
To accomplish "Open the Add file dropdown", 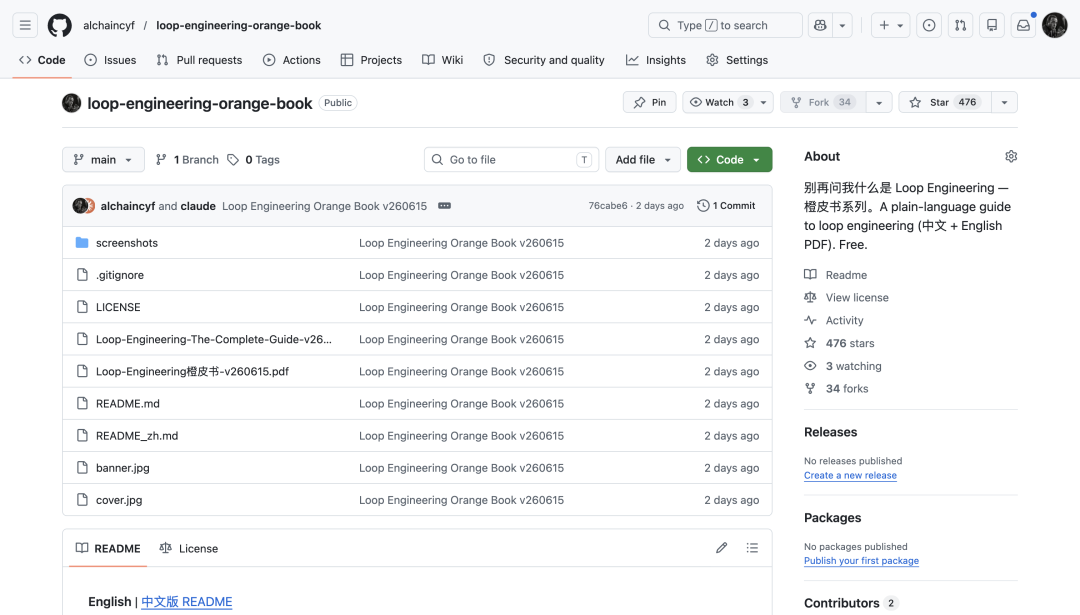I will (x=643, y=159).
